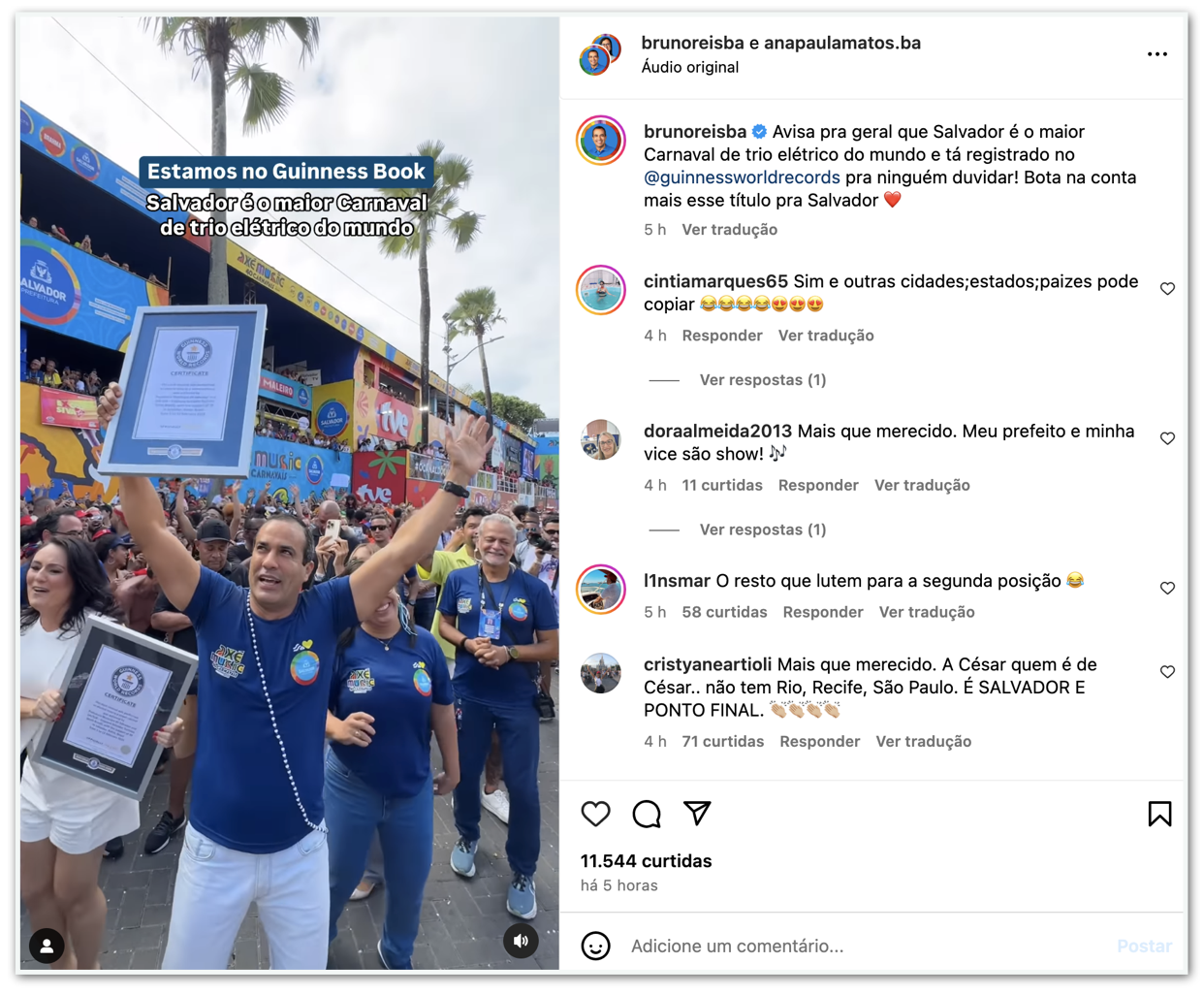The width and height of the screenshot is (1204, 995).
Task: View the 11.544 curtidas list
Action: coord(646,861)
